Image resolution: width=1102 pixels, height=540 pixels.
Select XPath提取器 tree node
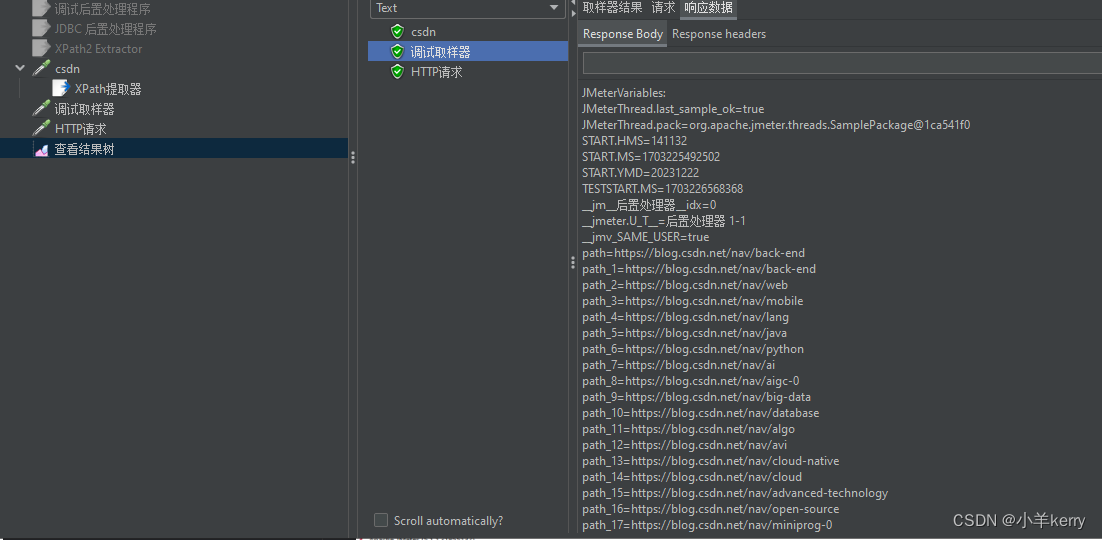click(x=108, y=89)
